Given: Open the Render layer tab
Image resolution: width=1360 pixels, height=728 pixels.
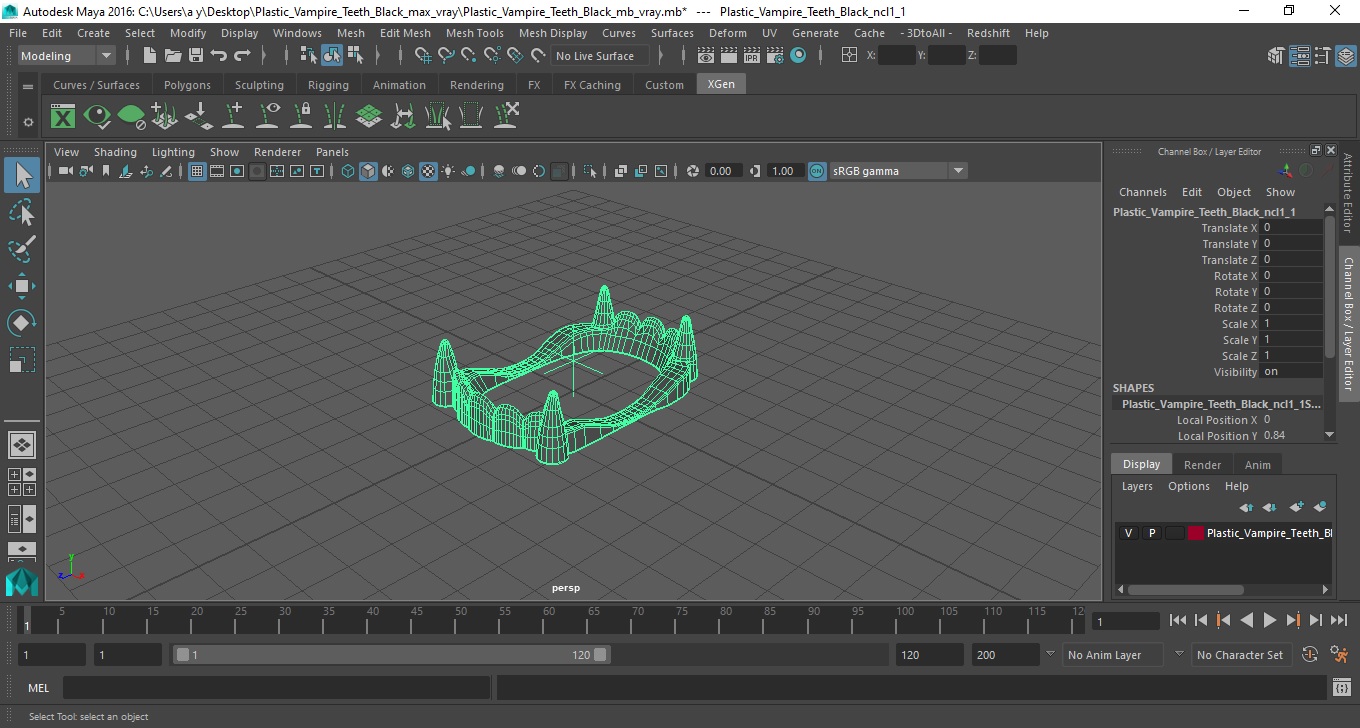Looking at the screenshot, I should click(1202, 465).
